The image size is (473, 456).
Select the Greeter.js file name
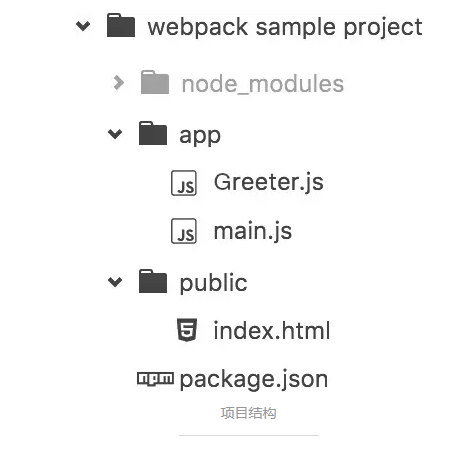(269, 183)
